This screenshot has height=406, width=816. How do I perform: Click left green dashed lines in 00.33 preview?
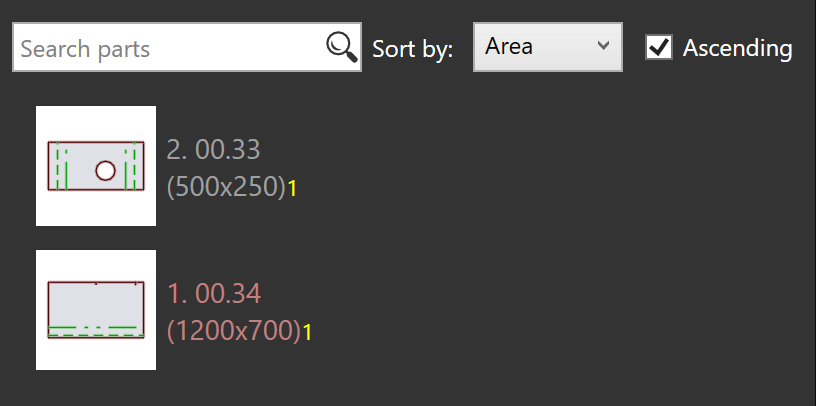click(62, 167)
